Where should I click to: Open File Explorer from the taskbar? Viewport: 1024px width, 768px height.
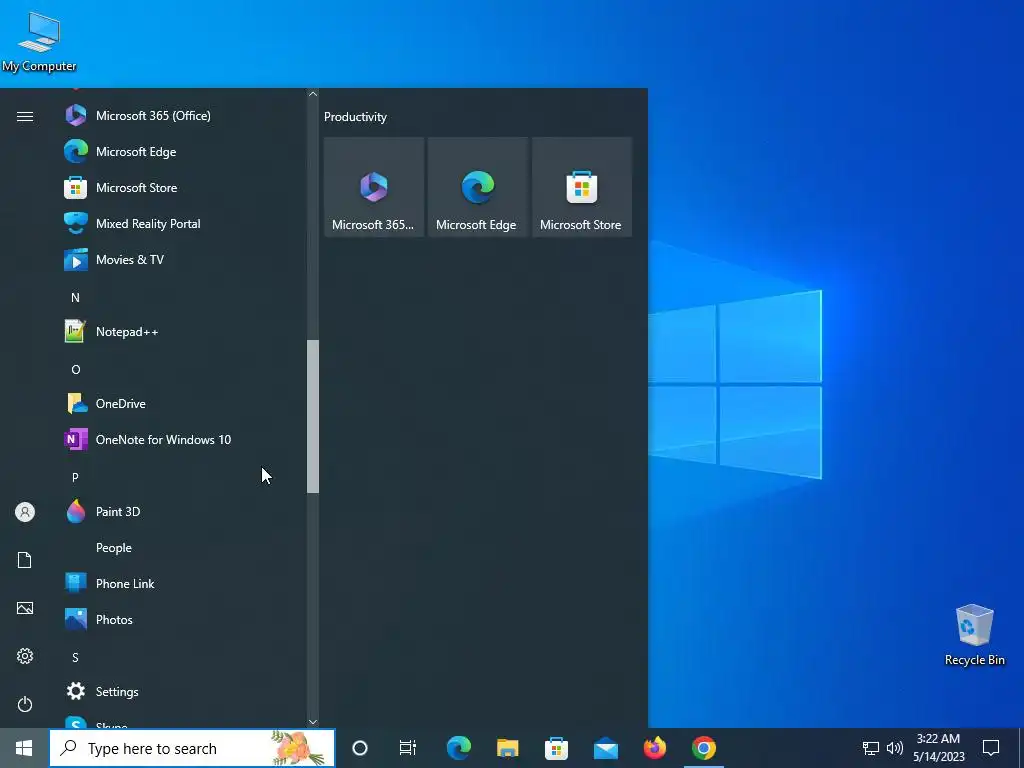point(507,748)
